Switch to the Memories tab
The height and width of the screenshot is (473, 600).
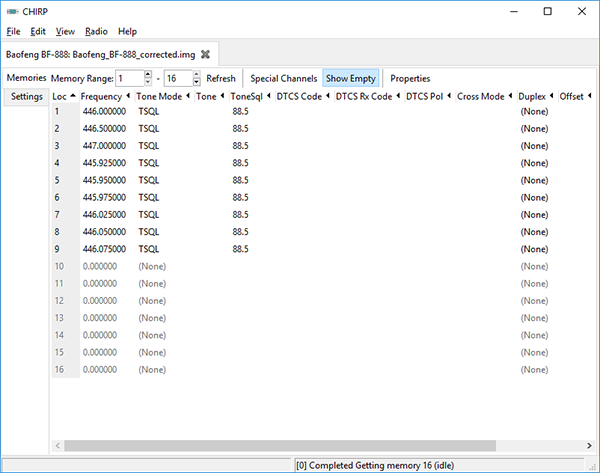point(26,78)
